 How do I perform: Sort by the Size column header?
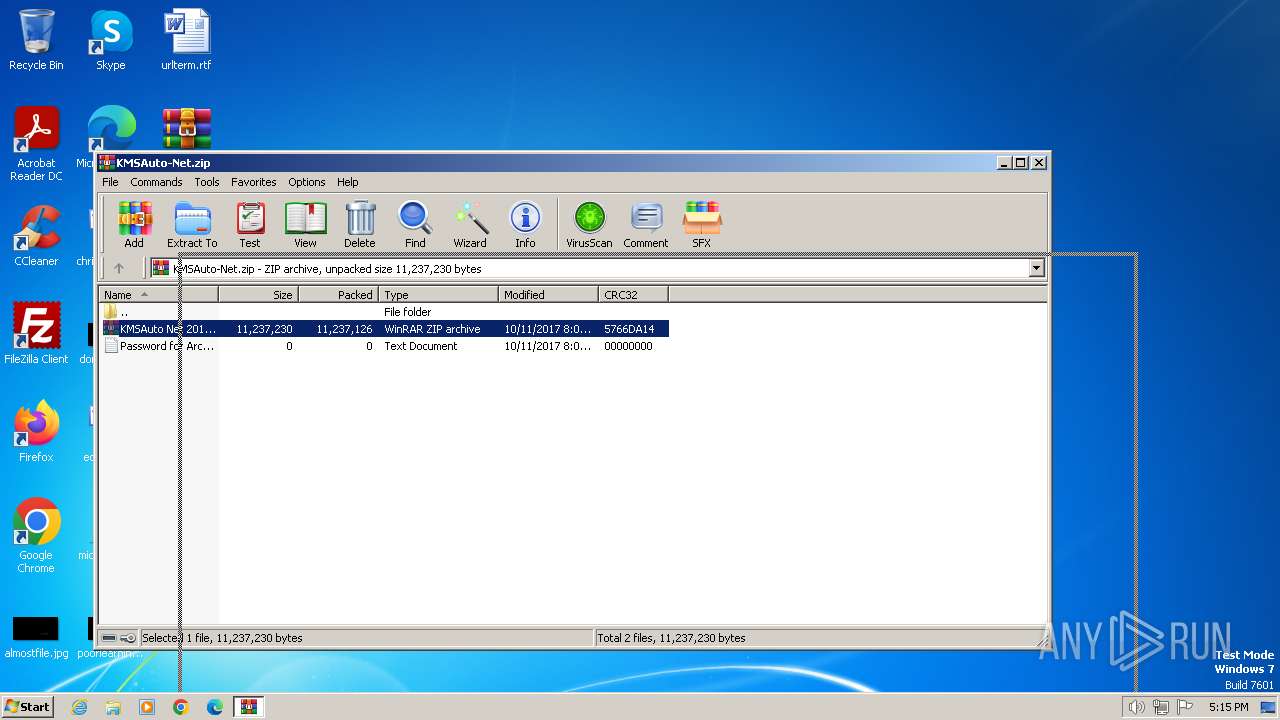point(258,295)
